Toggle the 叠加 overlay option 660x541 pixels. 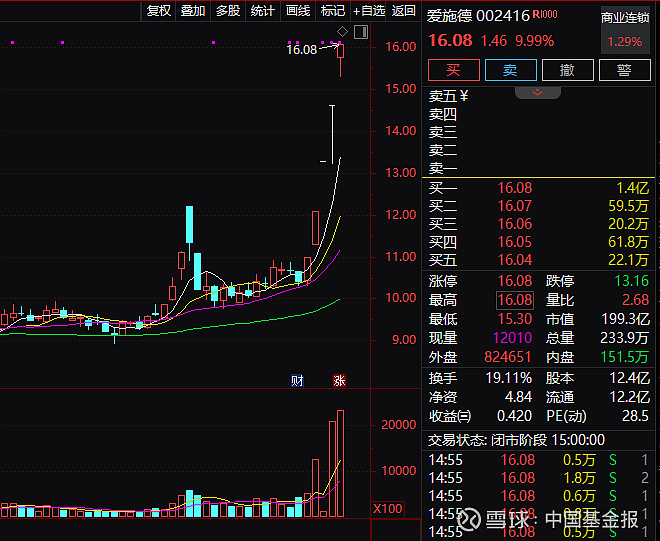click(193, 11)
